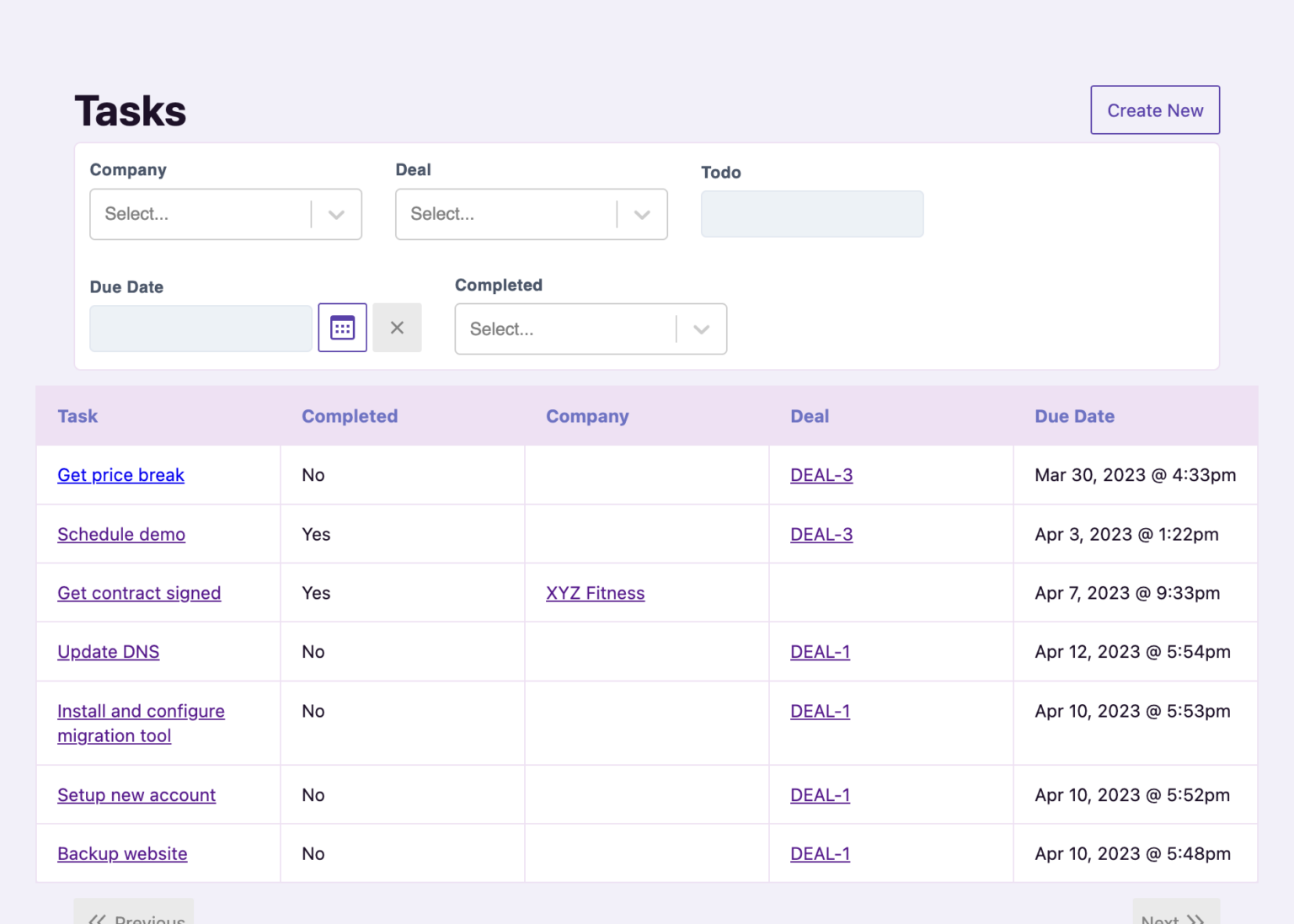Open the Update DNS task
1294x924 pixels.
[108, 651]
